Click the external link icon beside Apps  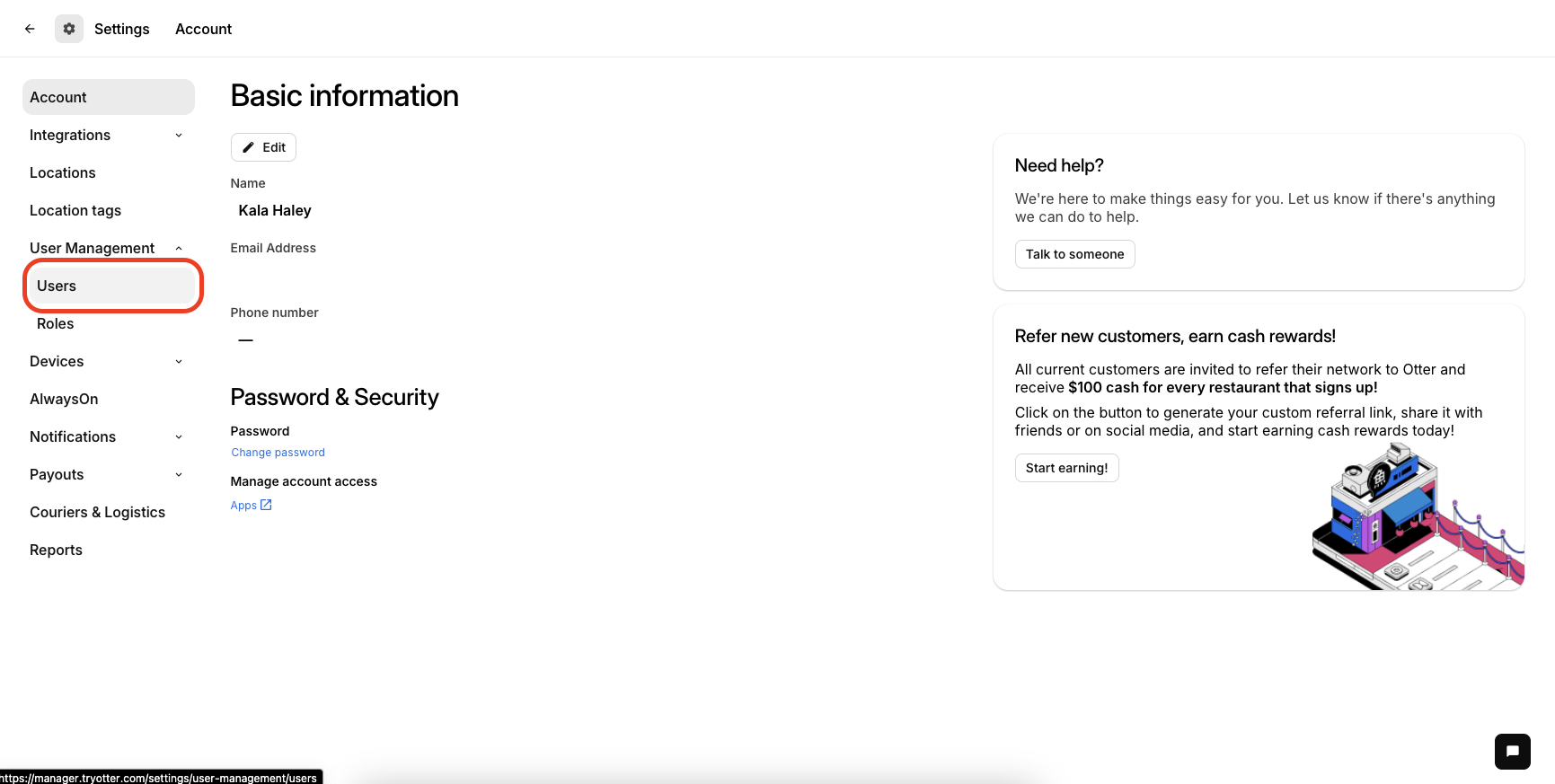tap(266, 505)
